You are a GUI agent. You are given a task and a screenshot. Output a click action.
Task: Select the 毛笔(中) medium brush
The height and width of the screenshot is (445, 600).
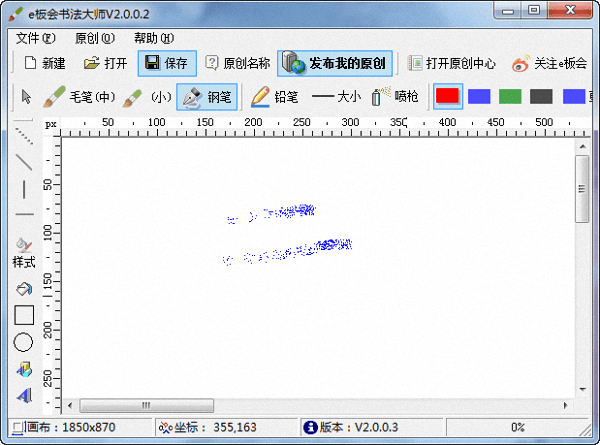tap(78, 97)
